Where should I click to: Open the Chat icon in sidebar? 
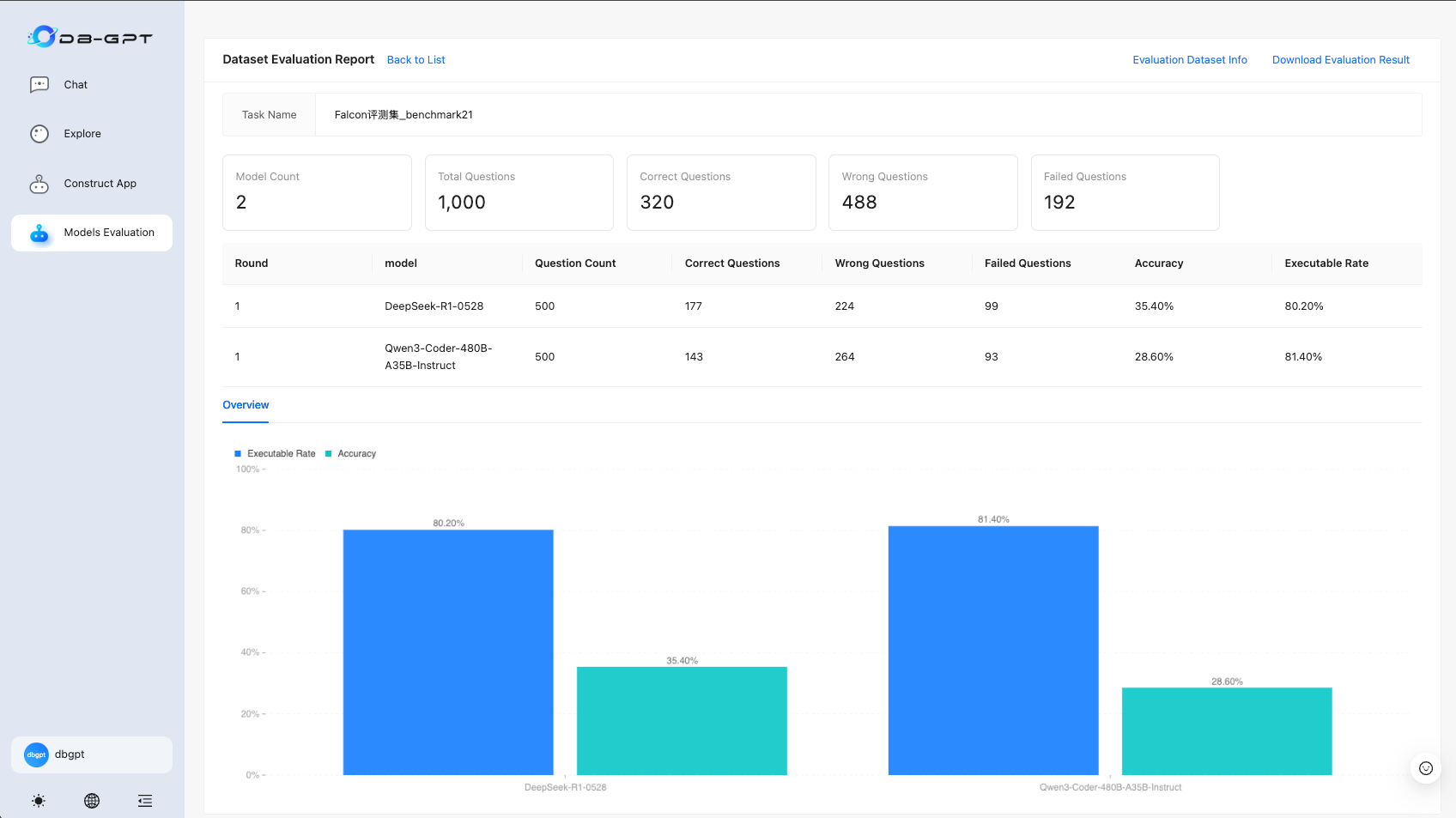pos(39,85)
